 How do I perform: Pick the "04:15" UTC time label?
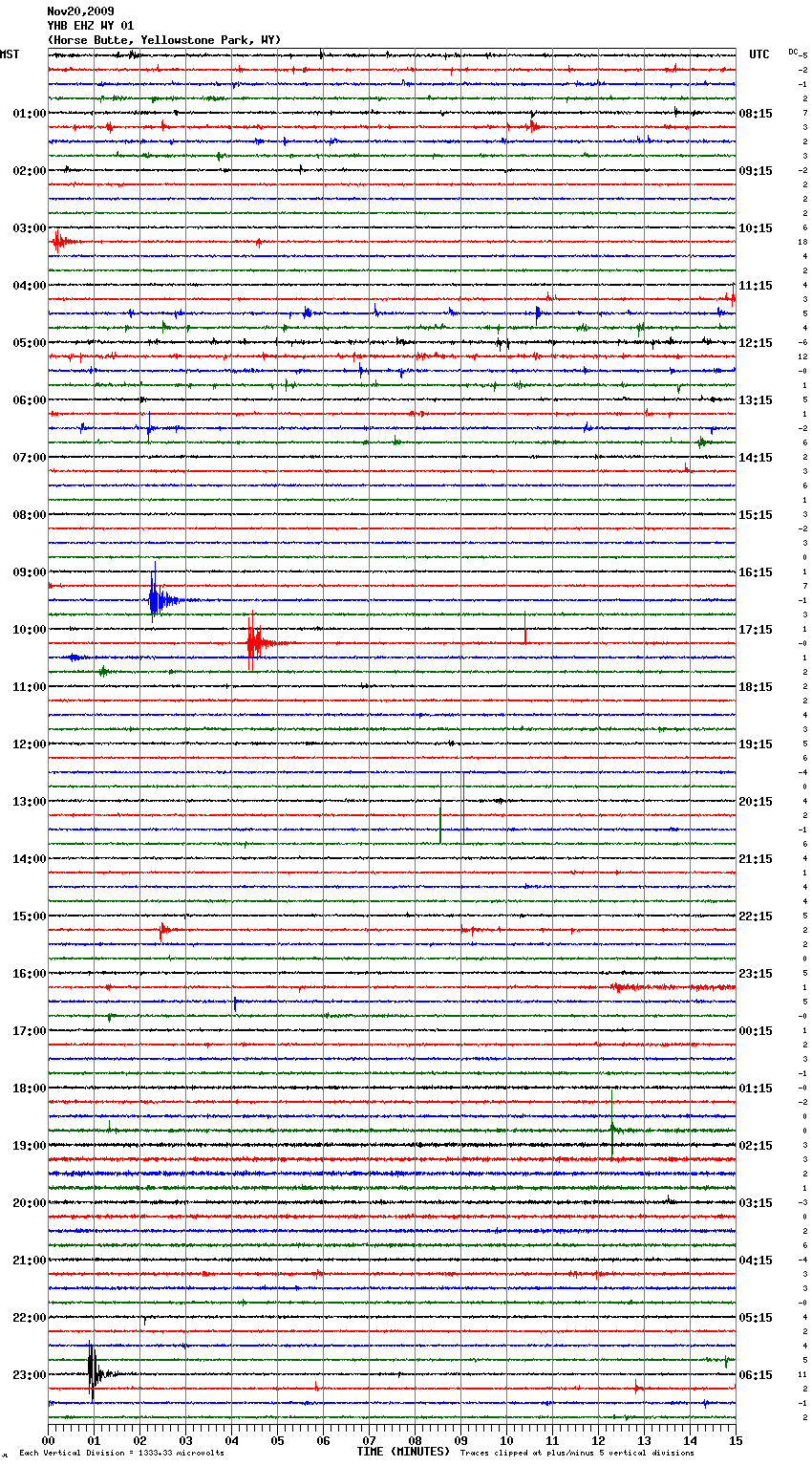[x=756, y=1261]
